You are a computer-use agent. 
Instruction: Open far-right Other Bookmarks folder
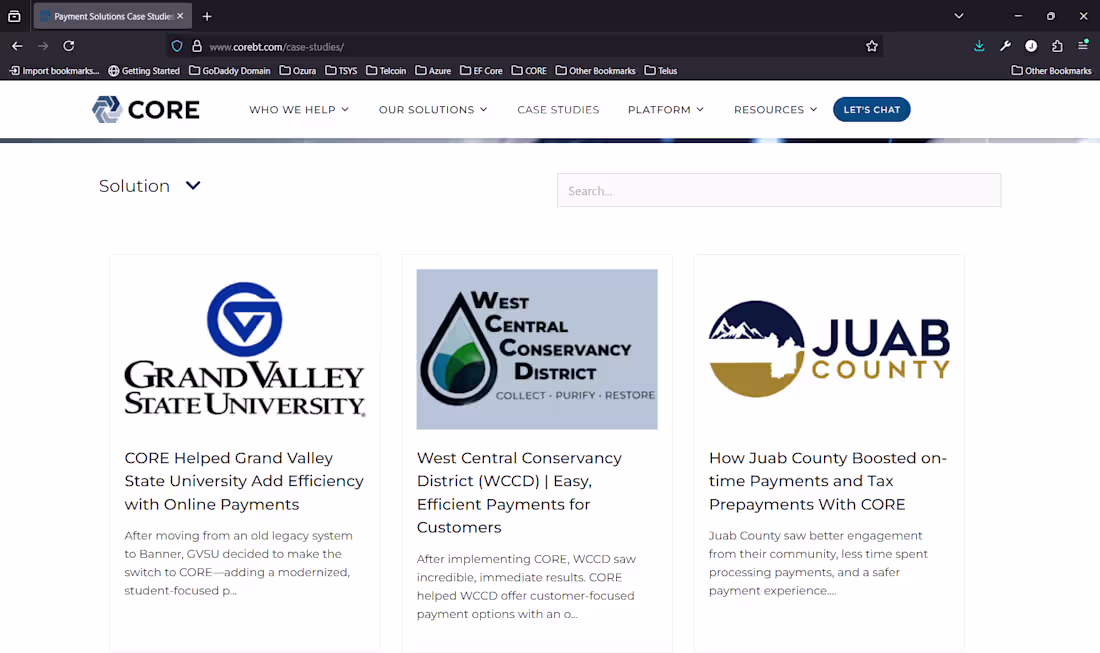(x=1052, y=71)
